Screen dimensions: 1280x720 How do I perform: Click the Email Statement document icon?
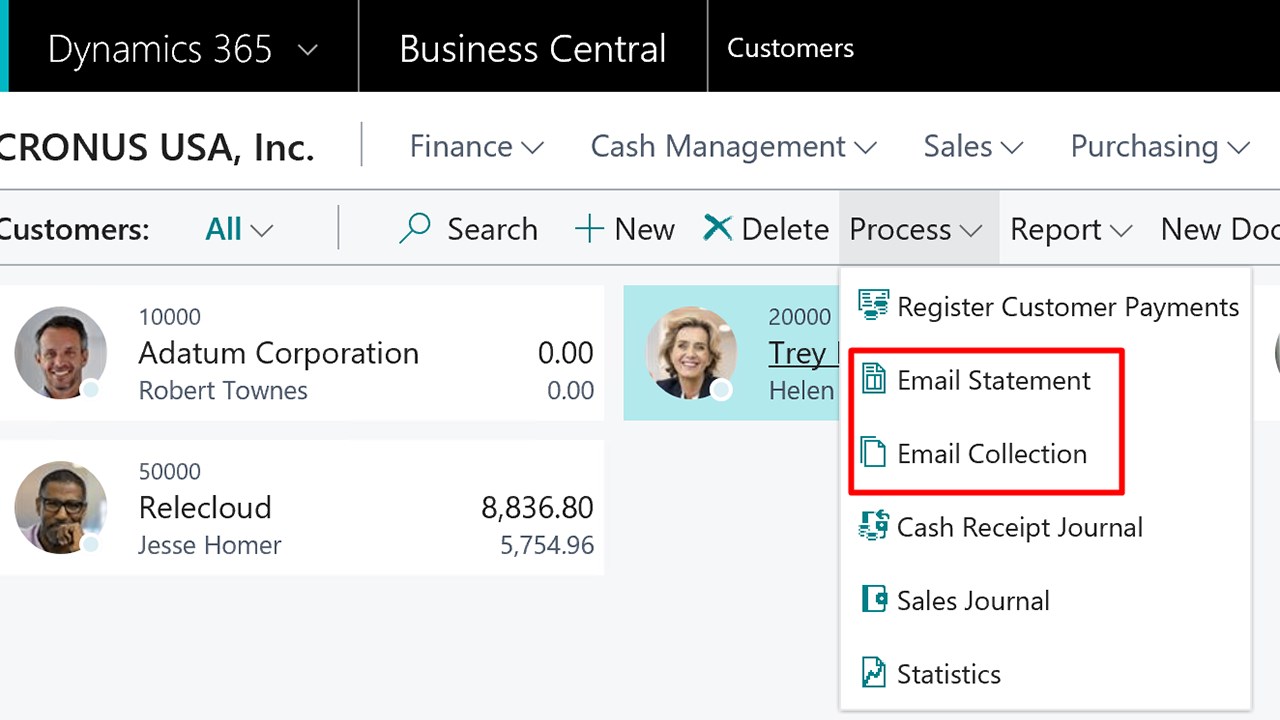coord(873,380)
